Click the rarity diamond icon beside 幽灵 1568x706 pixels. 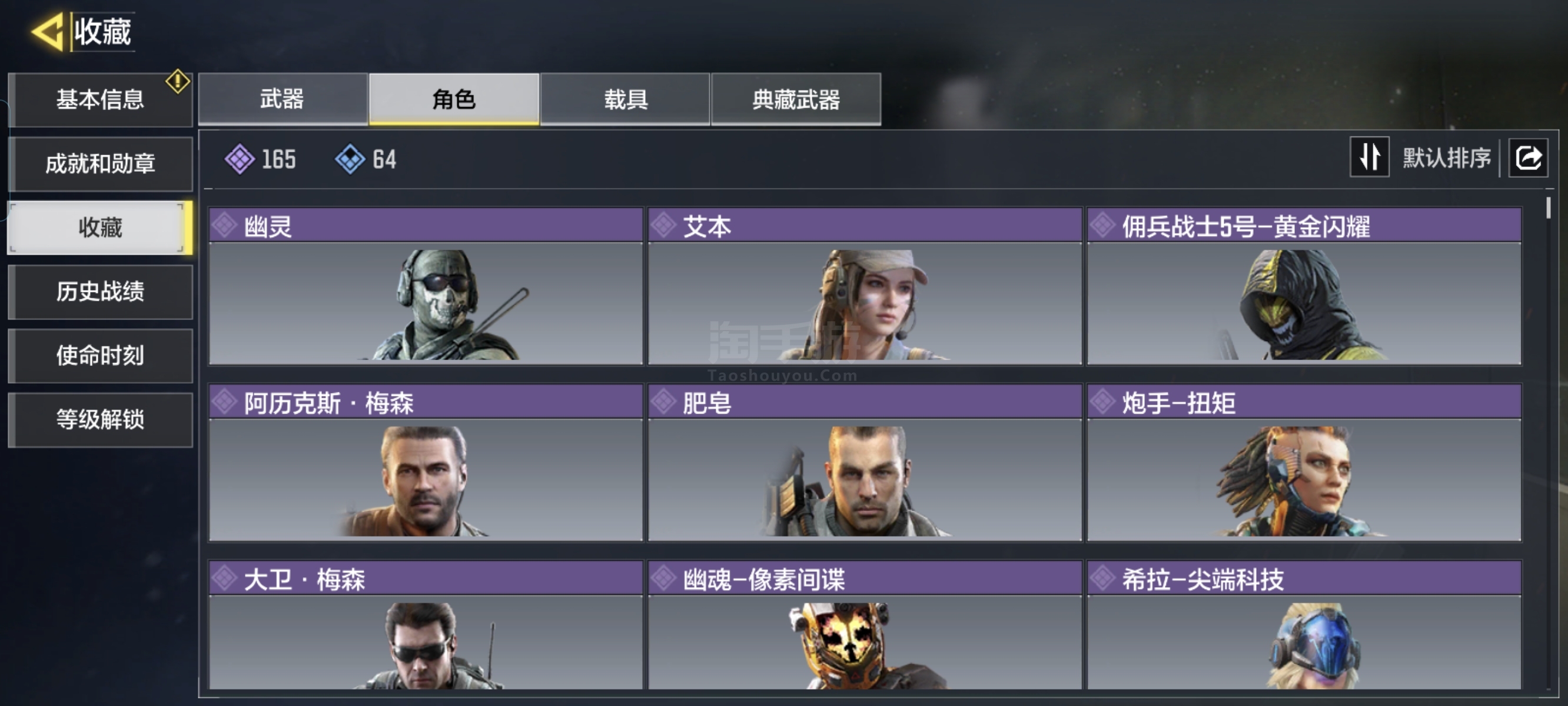pyautogui.click(x=225, y=225)
